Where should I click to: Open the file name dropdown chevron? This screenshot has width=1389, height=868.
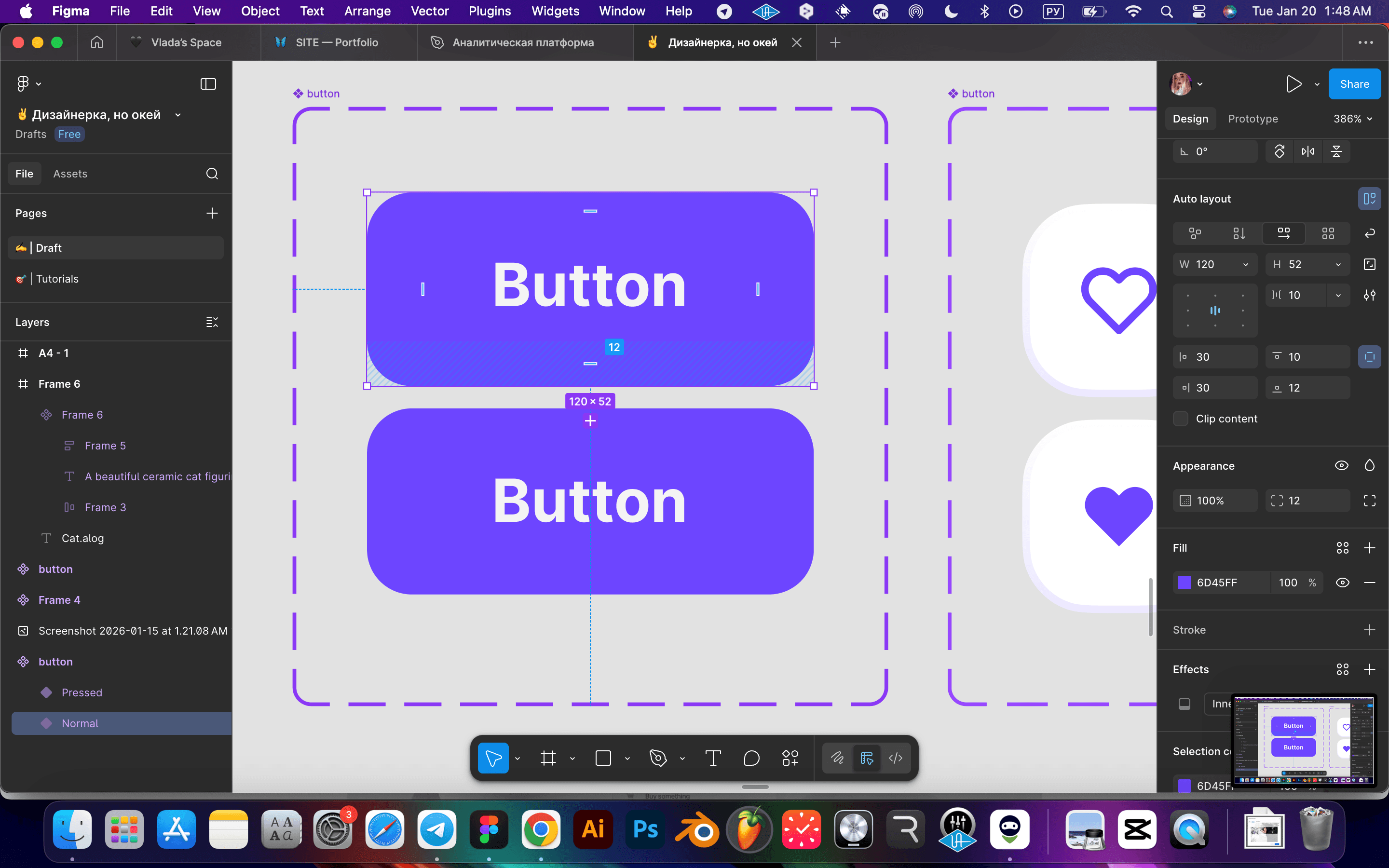tap(178, 115)
